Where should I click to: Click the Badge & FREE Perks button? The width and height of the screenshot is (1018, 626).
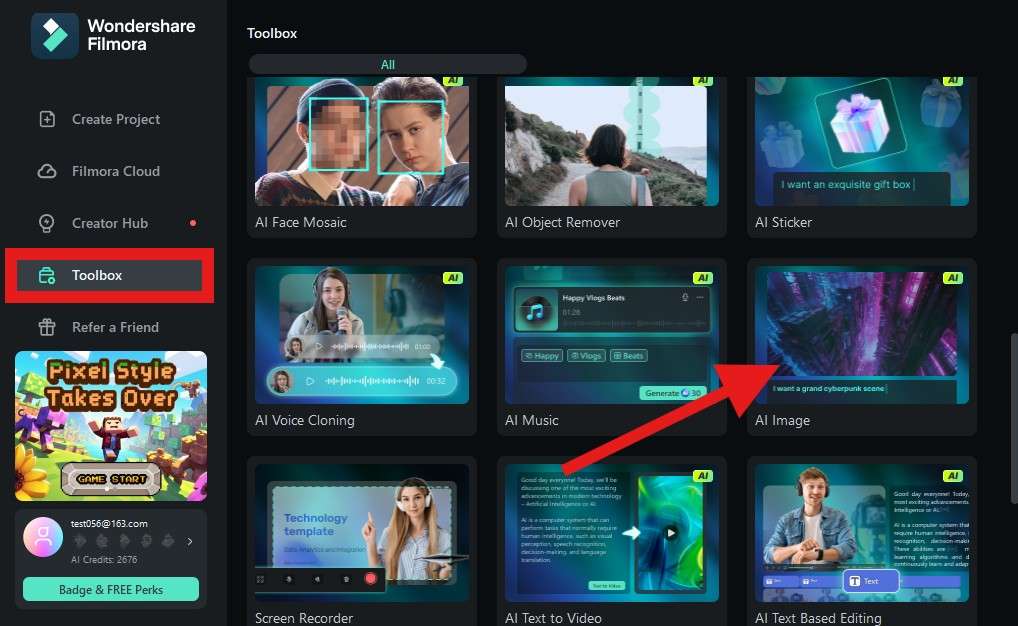(111, 590)
